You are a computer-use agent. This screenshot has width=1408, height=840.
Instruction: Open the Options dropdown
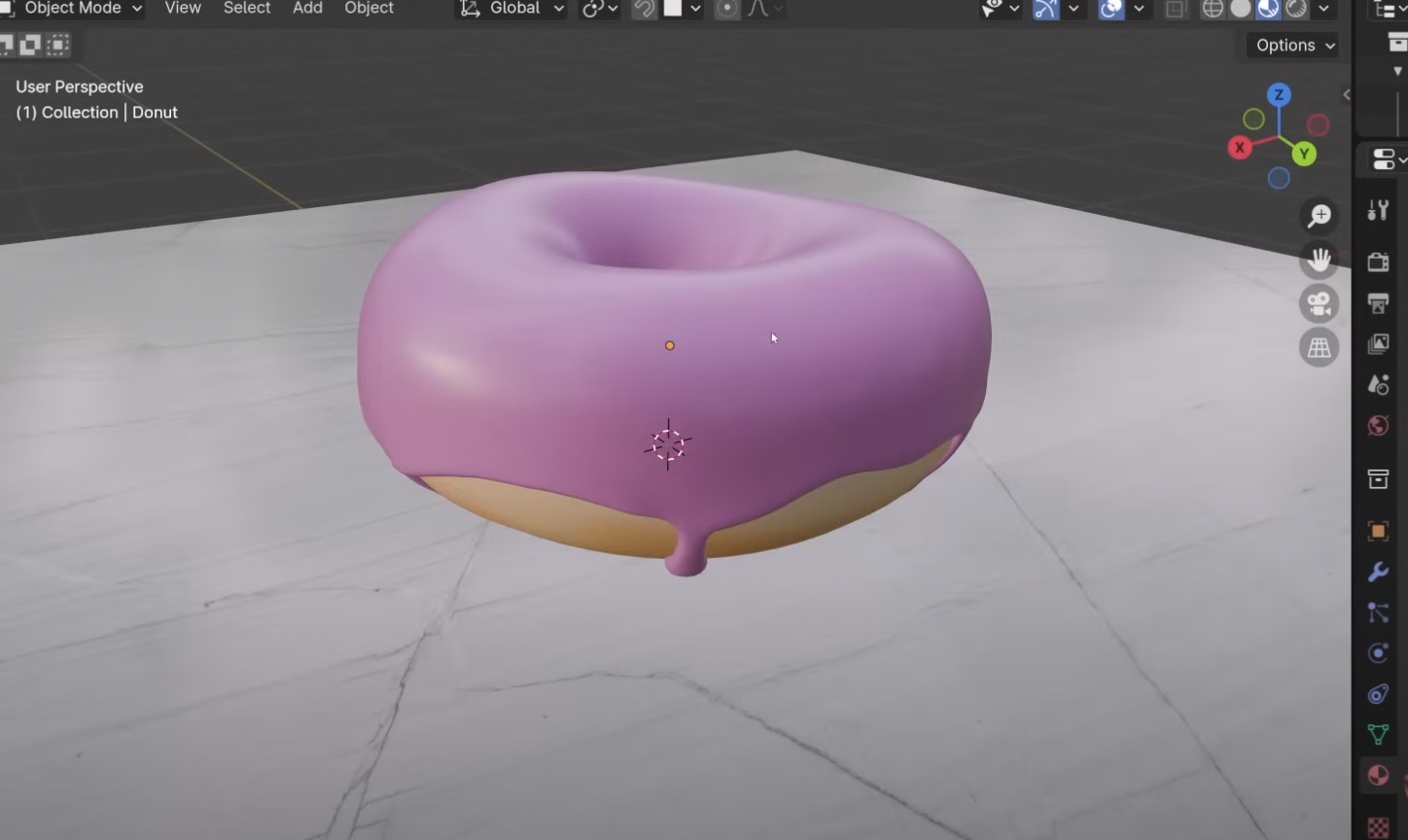[1294, 45]
